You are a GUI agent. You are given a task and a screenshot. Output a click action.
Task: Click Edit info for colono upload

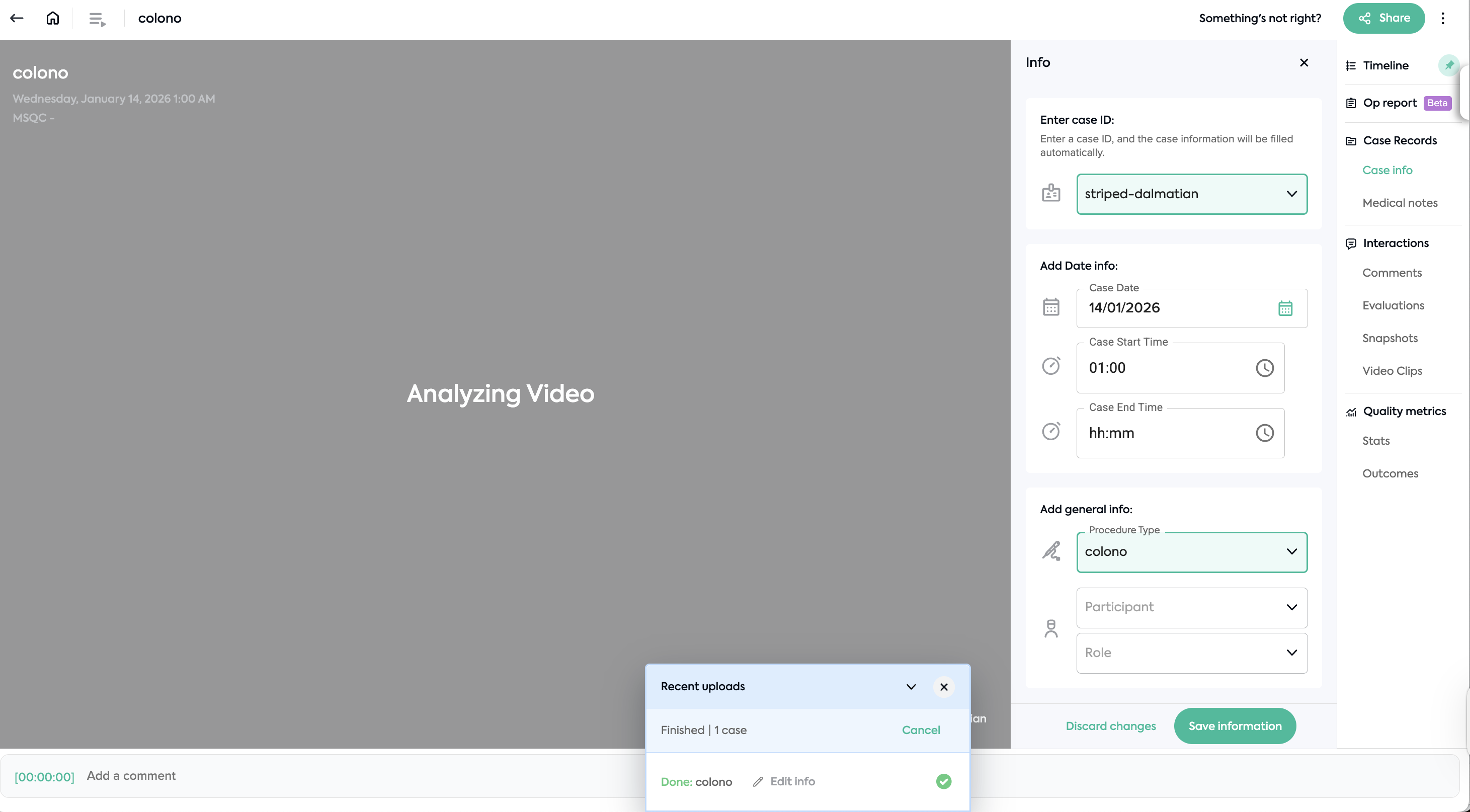pos(792,782)
